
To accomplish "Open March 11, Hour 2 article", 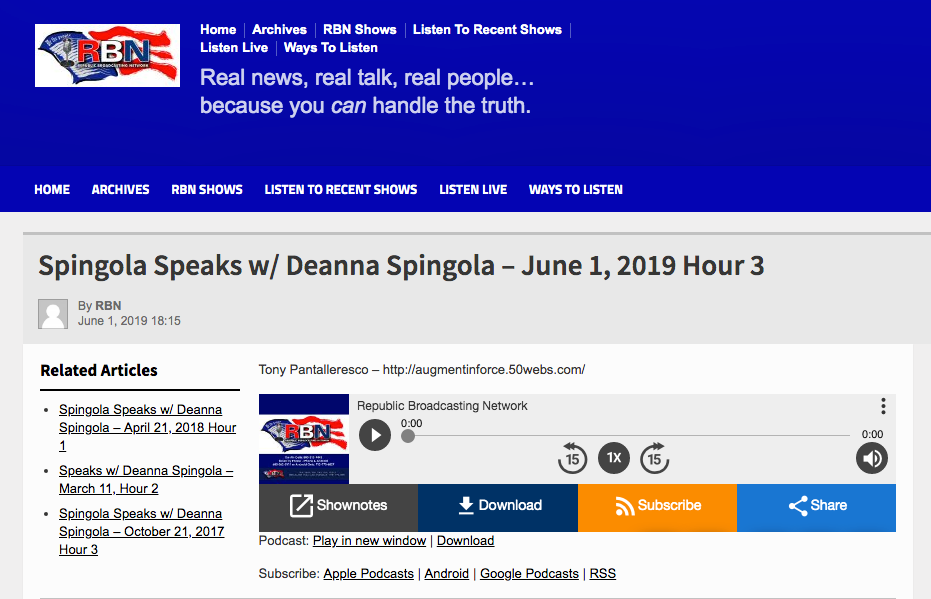I will 145,479.
